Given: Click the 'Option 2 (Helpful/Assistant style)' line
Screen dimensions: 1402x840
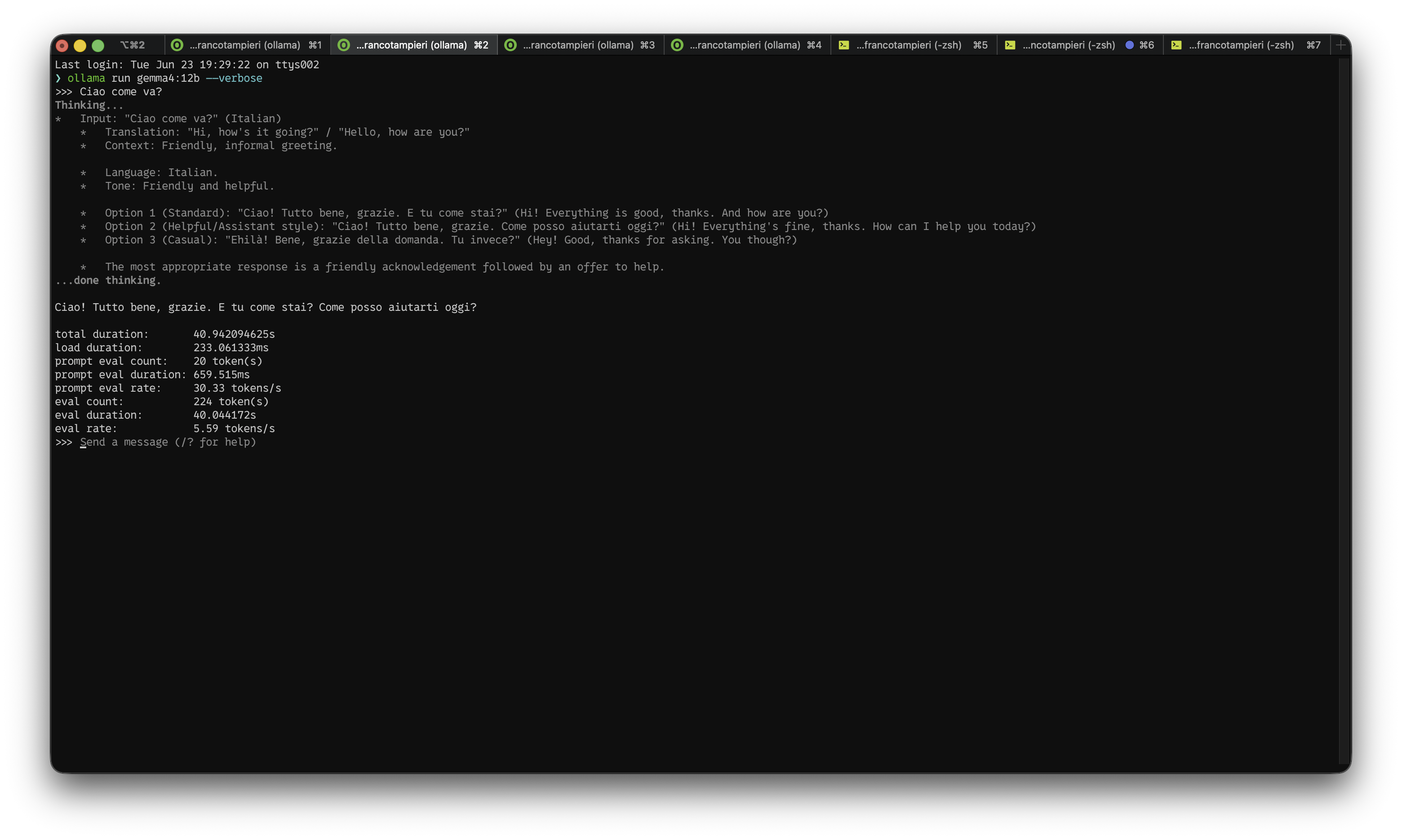Looking at the screenshot, I should point(558,226).
